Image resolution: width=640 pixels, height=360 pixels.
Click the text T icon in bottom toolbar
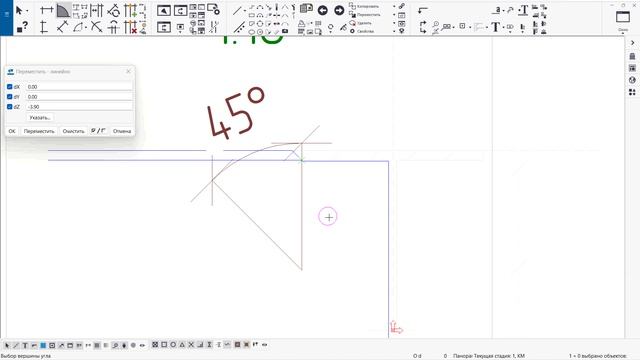tap(25, 345)
